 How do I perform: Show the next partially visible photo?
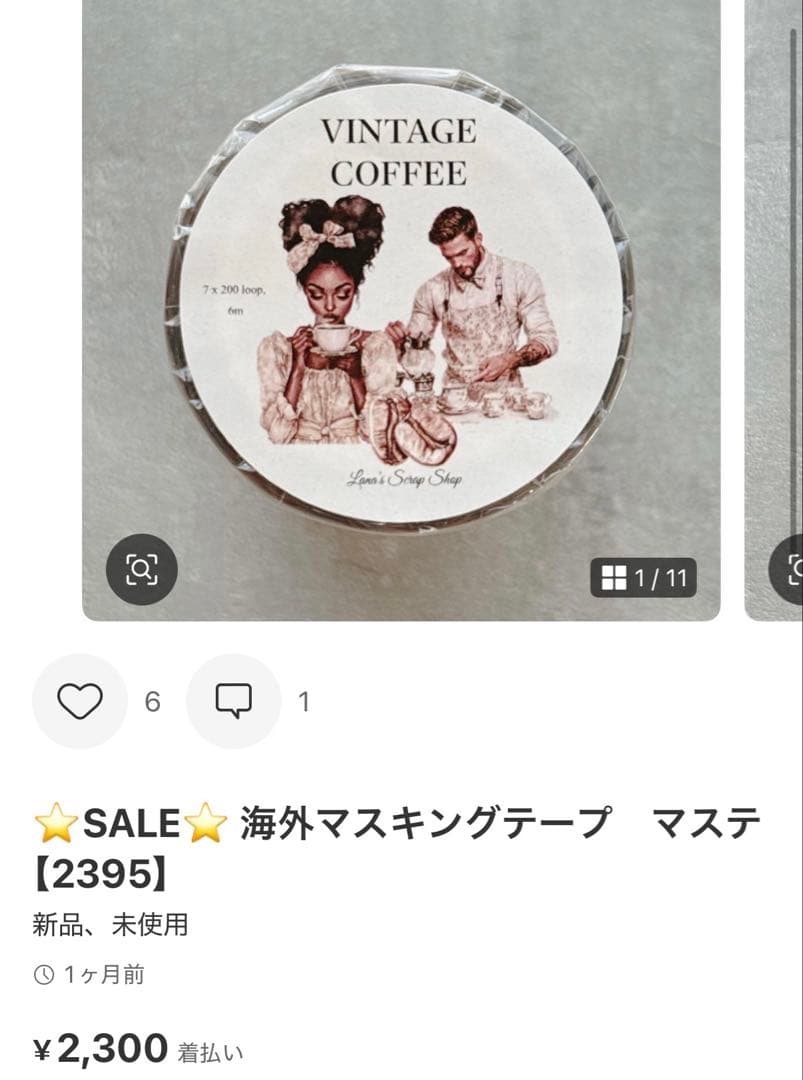(774, 310)
